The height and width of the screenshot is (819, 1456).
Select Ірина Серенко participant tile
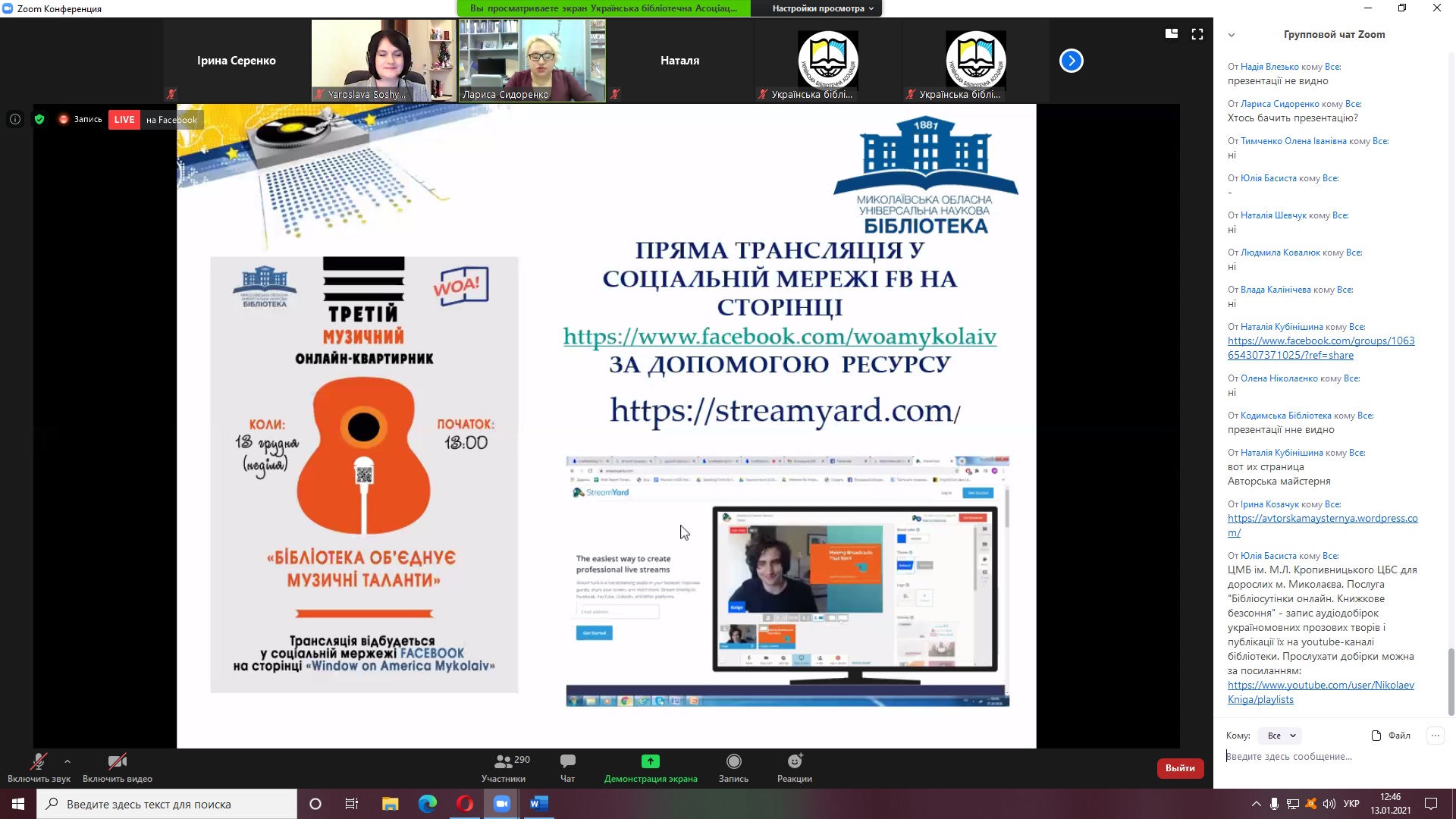237,61
